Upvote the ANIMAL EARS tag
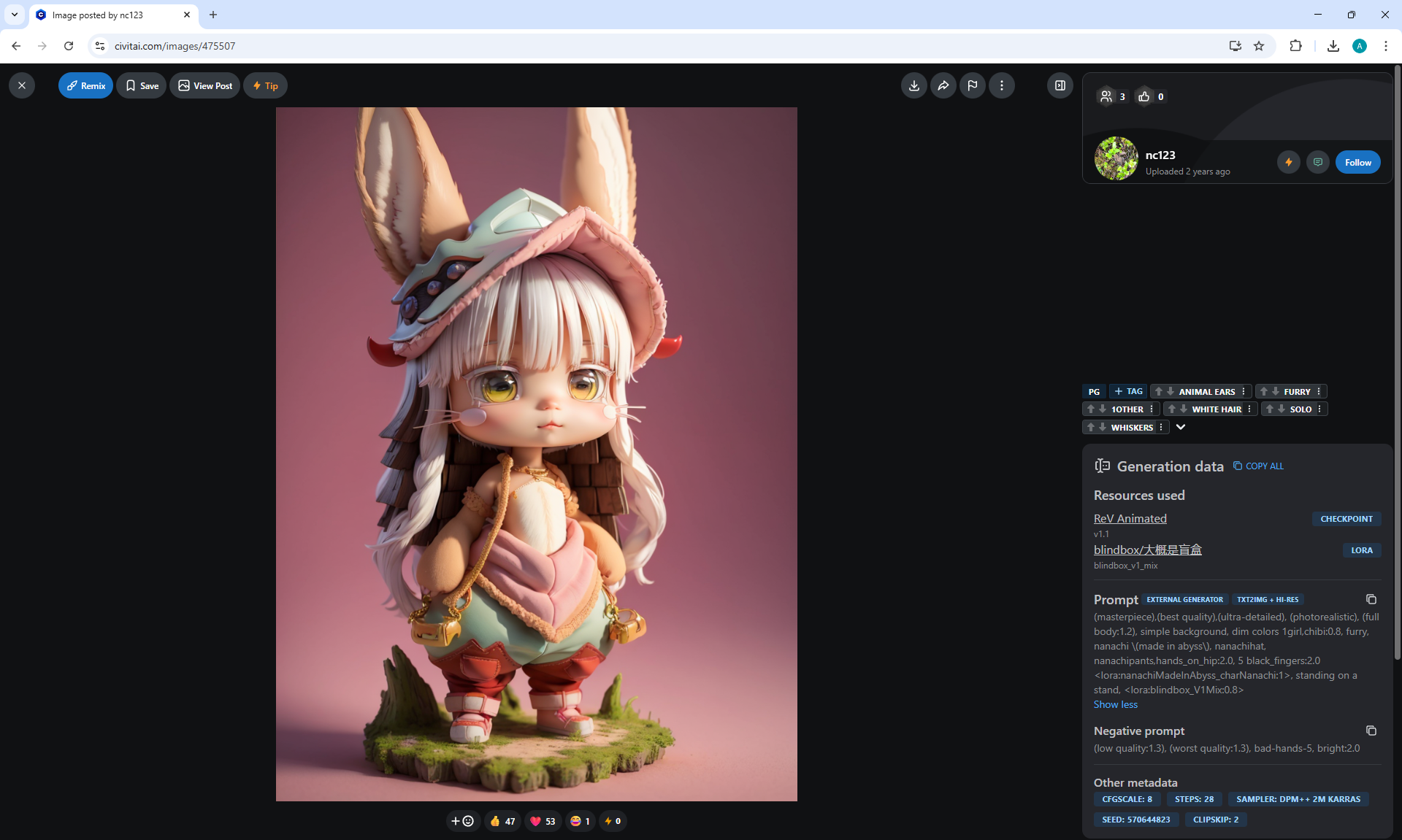The width and height of the screenshot is (1402, 840). pos(1158,392)
